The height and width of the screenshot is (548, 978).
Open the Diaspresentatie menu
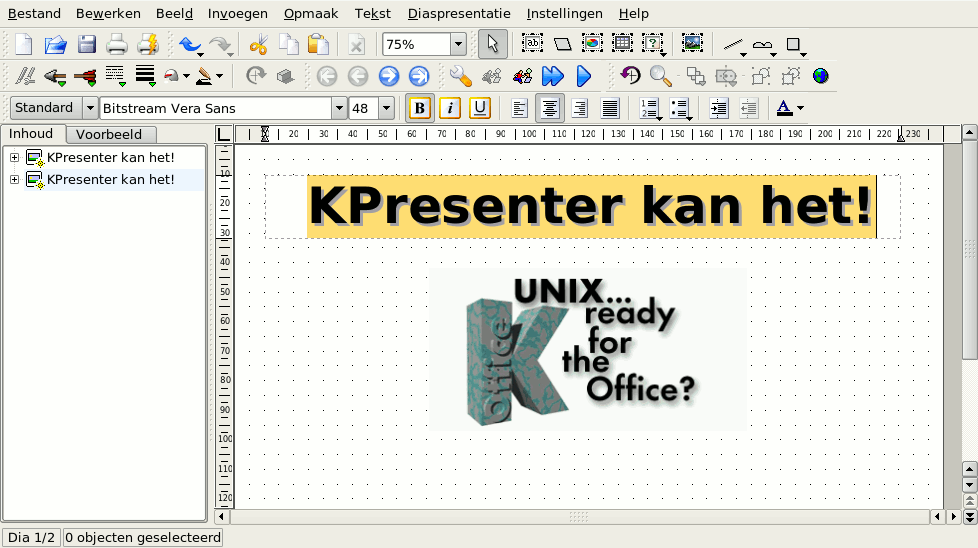coord(459,14)
